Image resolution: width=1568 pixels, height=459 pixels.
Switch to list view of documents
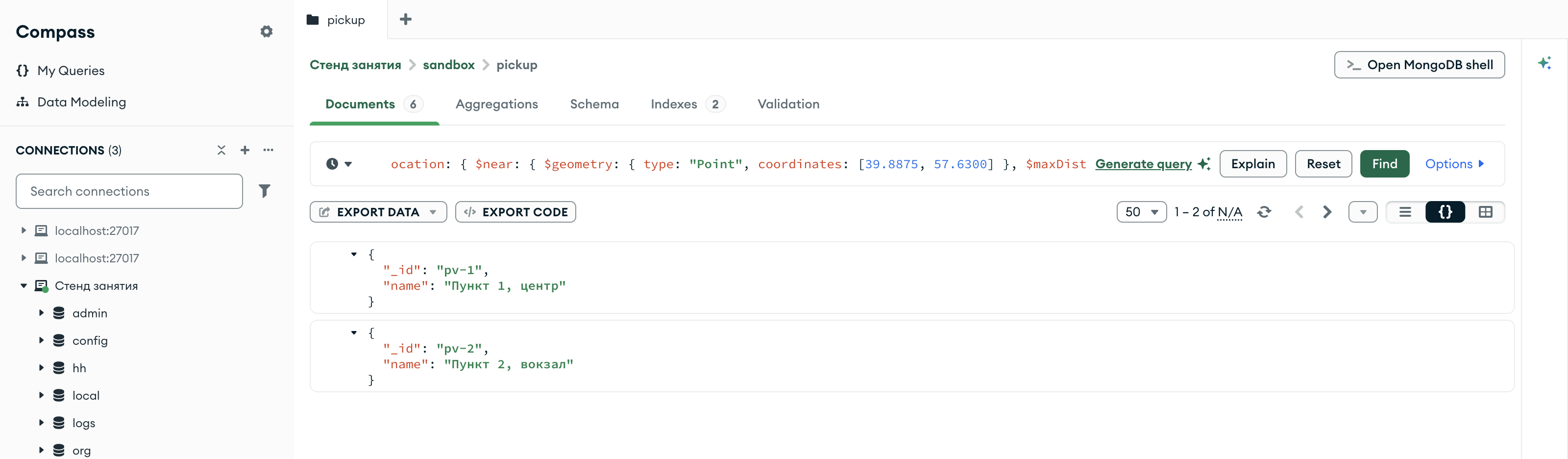tap(1405, 212)
